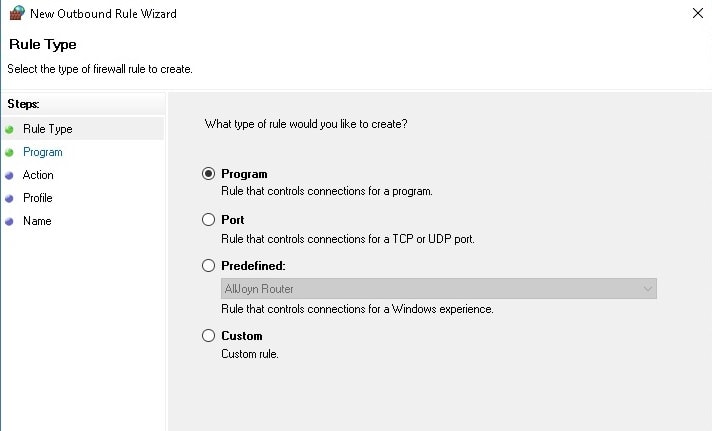Click the bold Custom option label
This screenshot has height=431, width=712.
coord(242,336)
